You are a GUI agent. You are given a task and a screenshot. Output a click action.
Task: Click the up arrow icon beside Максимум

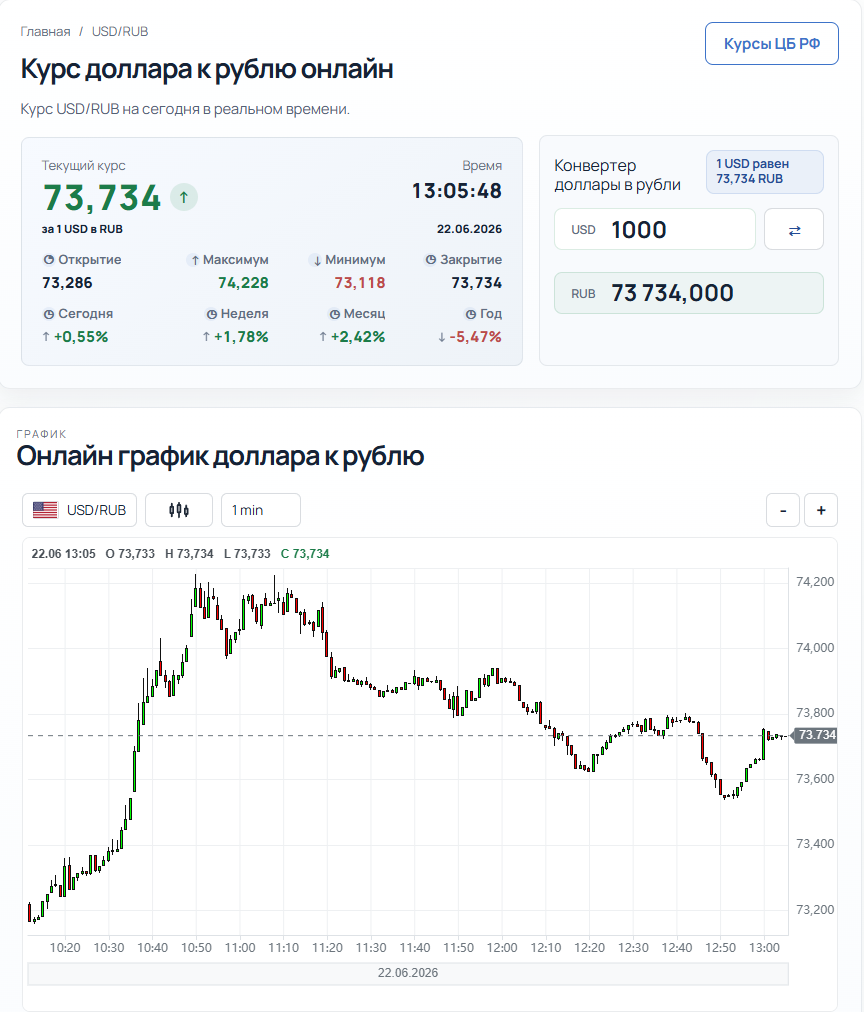coord(195,260)
